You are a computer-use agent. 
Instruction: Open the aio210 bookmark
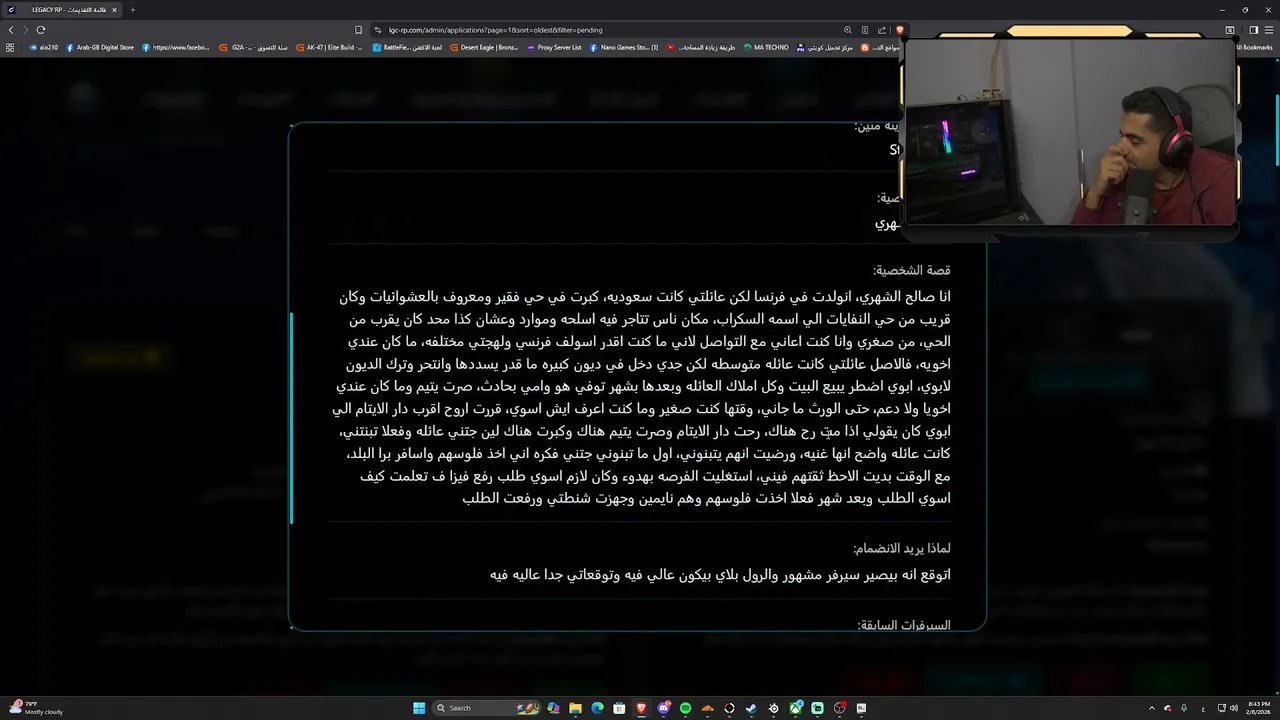44,47
